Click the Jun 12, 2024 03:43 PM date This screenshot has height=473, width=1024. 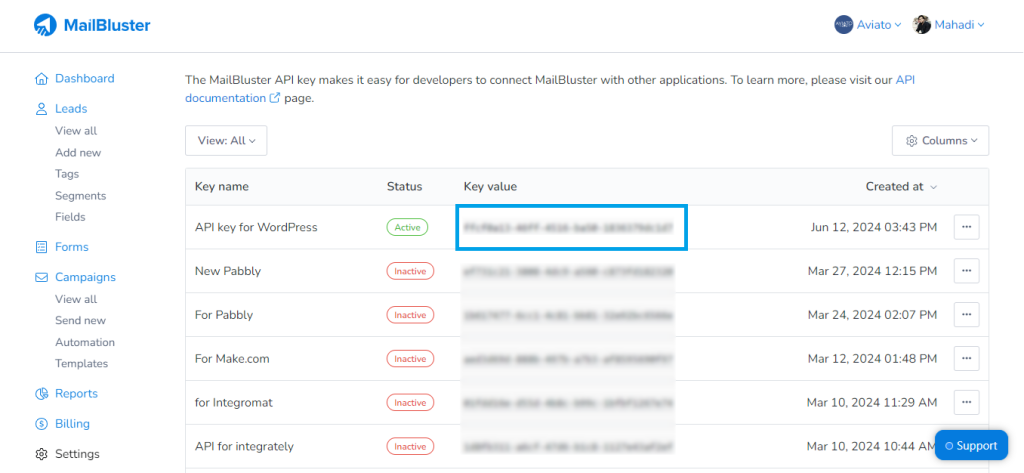click(x=874, y=227)
